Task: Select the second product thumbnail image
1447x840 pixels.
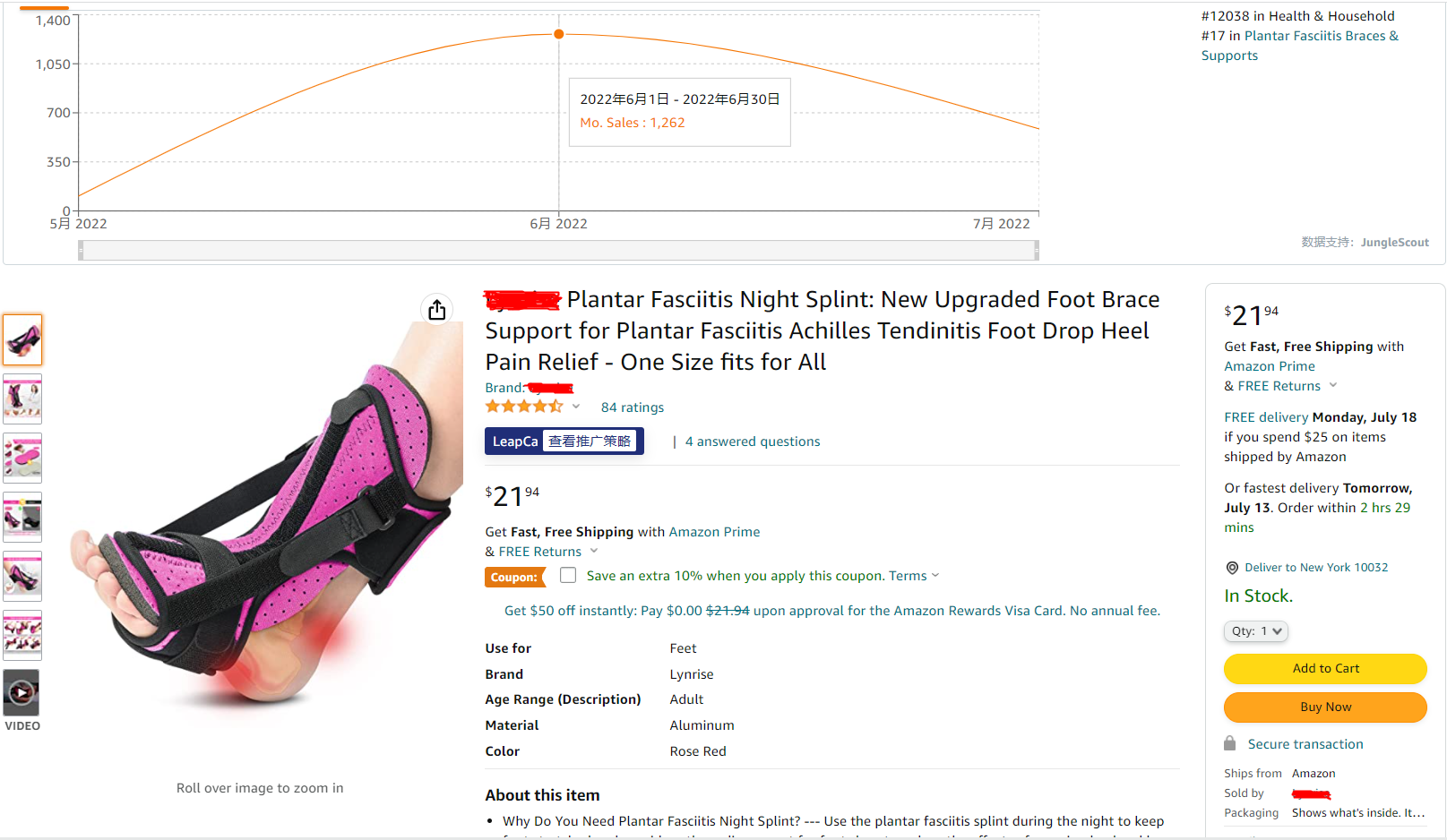Action: 22,399
